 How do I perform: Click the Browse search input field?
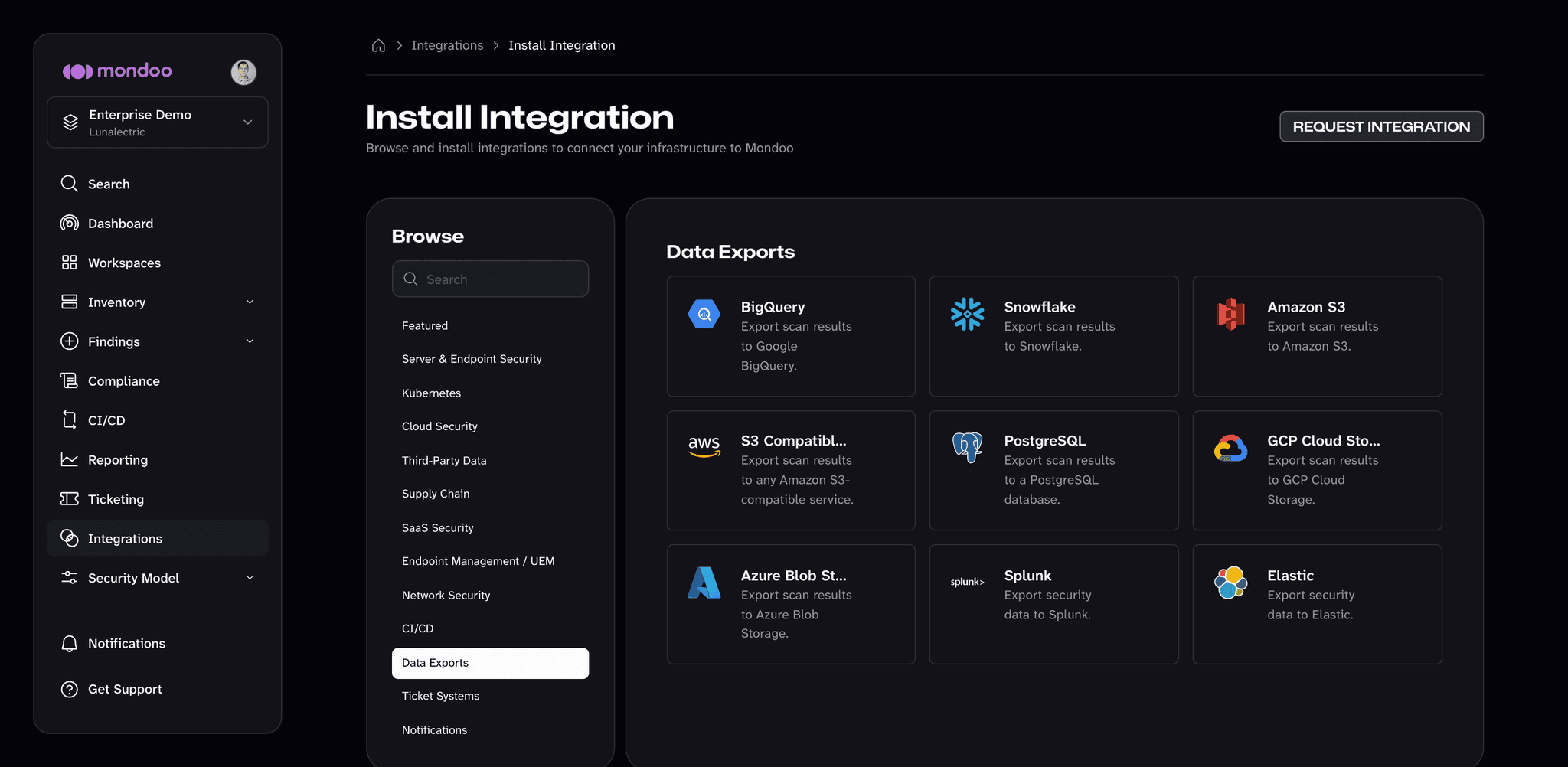click(490, 279)
